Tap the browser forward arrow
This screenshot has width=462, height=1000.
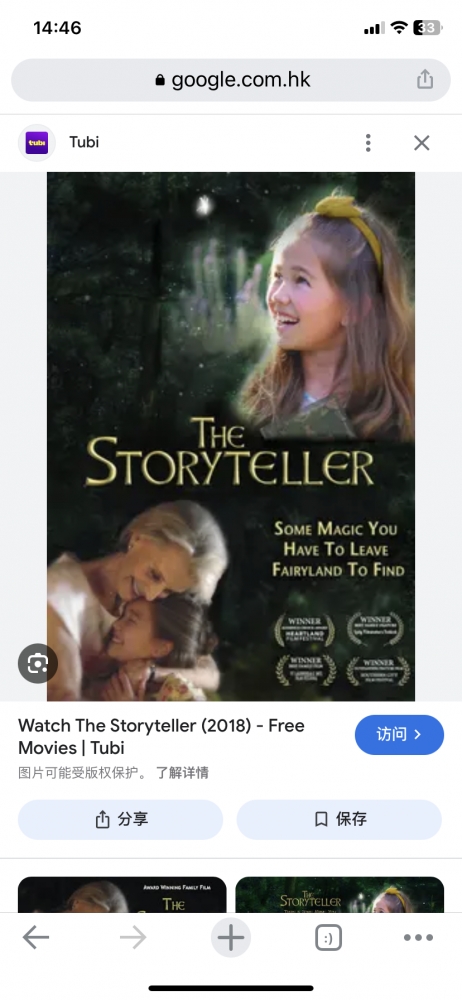[x=133, y=938]
